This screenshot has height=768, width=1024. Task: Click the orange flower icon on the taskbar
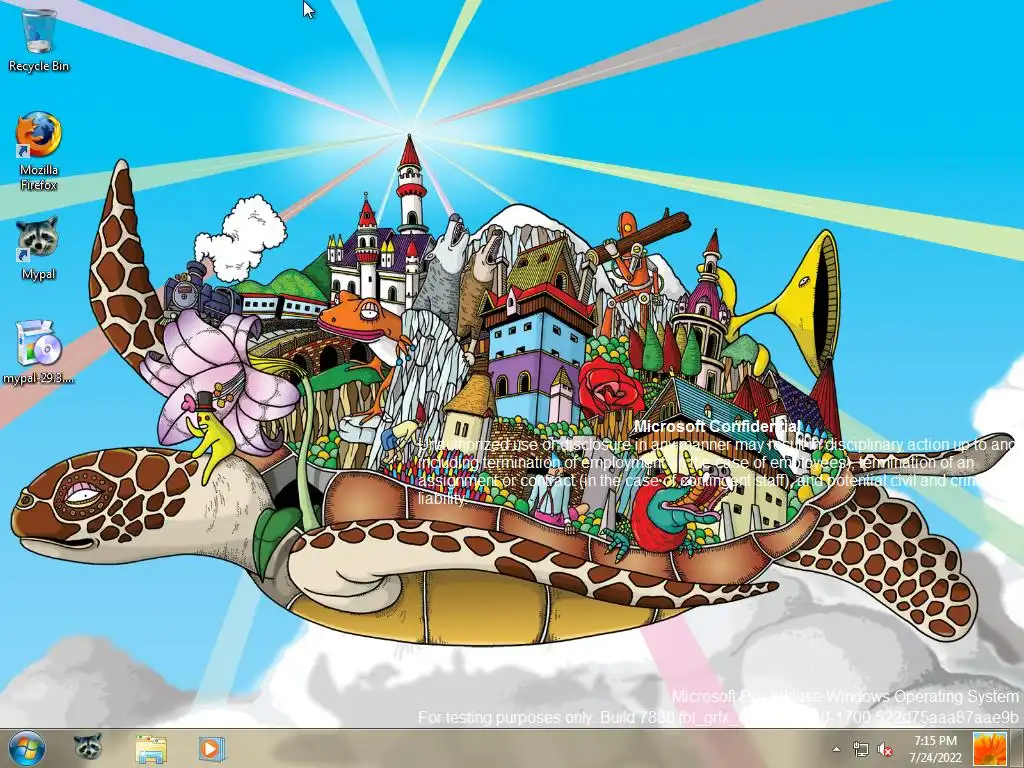989,749
